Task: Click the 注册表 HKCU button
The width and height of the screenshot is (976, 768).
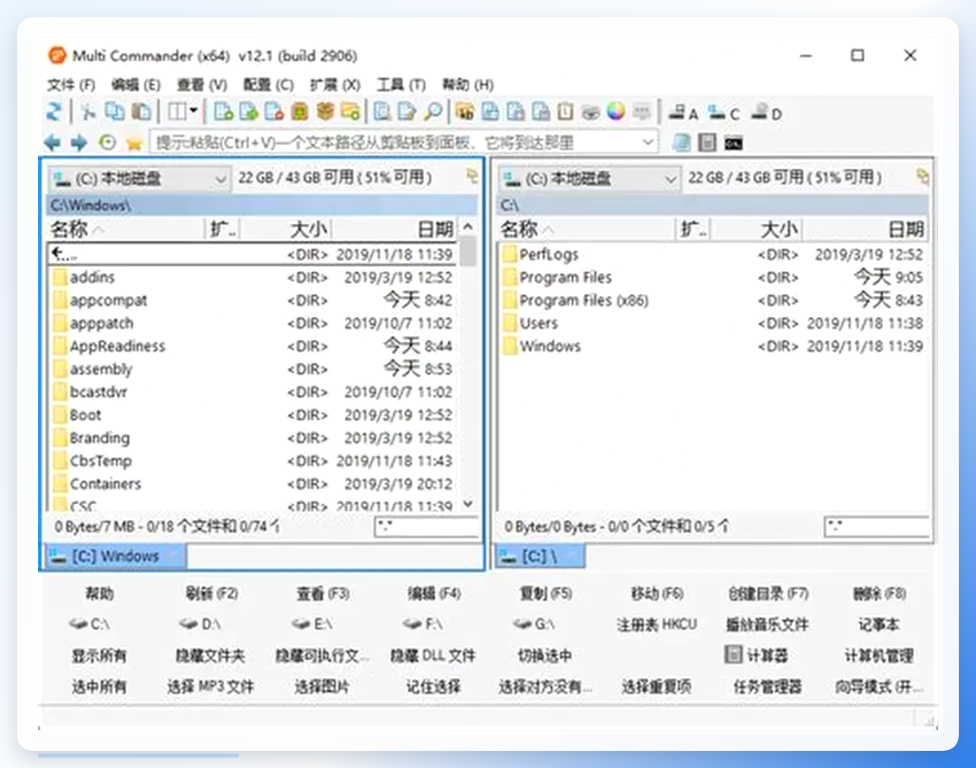Action: (657, 624)
